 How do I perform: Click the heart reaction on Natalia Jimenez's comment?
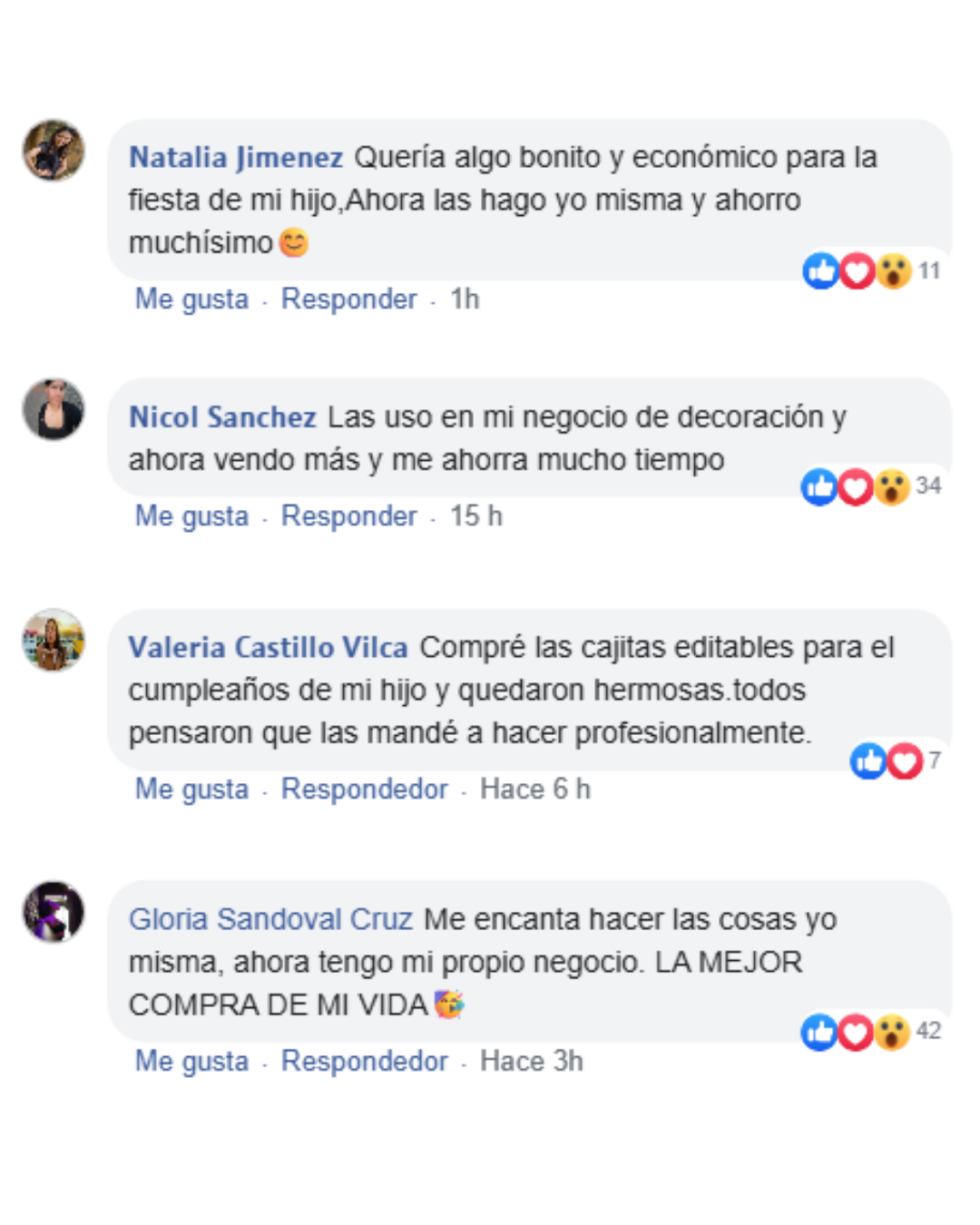pos(857,270)
